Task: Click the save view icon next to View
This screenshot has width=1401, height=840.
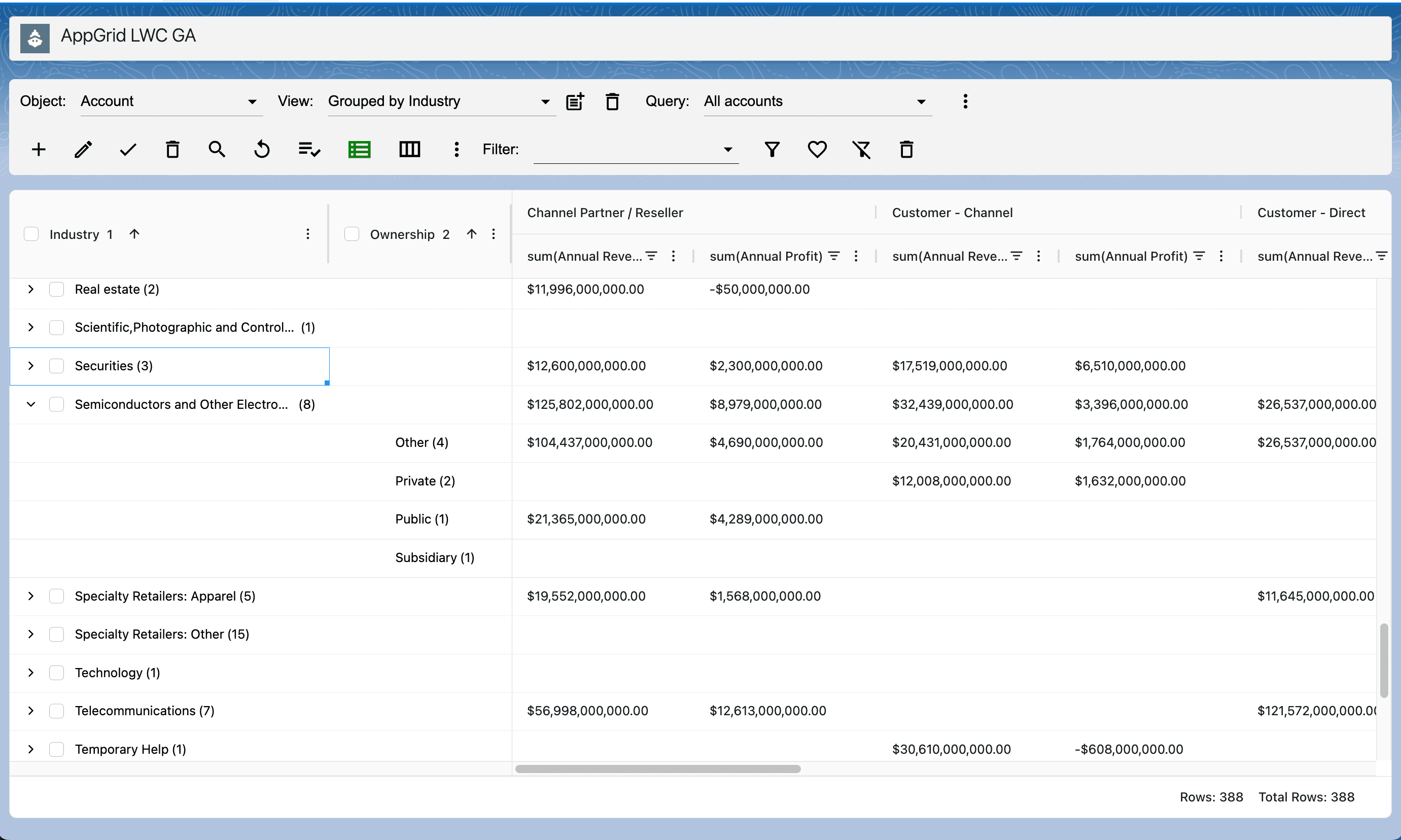Action: pyautogui.click(x=575, y=102)
